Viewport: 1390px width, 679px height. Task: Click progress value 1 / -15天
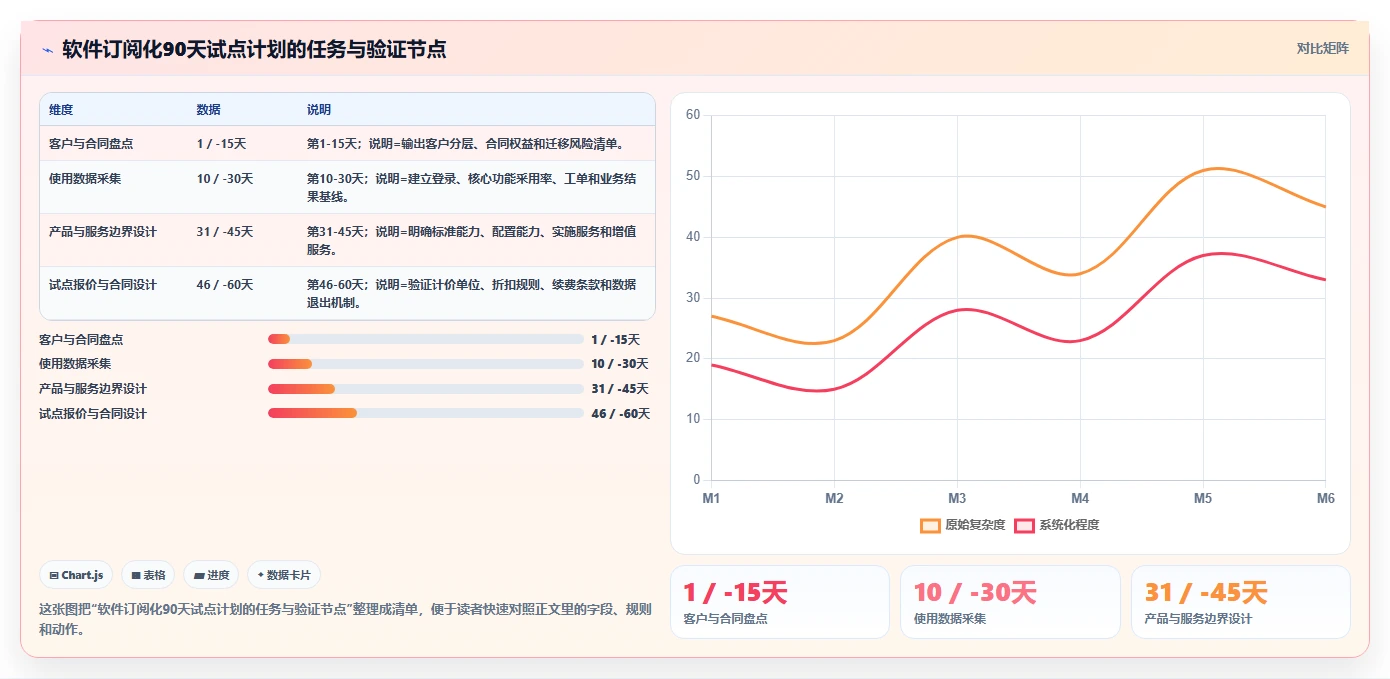(x=615, y=340)
